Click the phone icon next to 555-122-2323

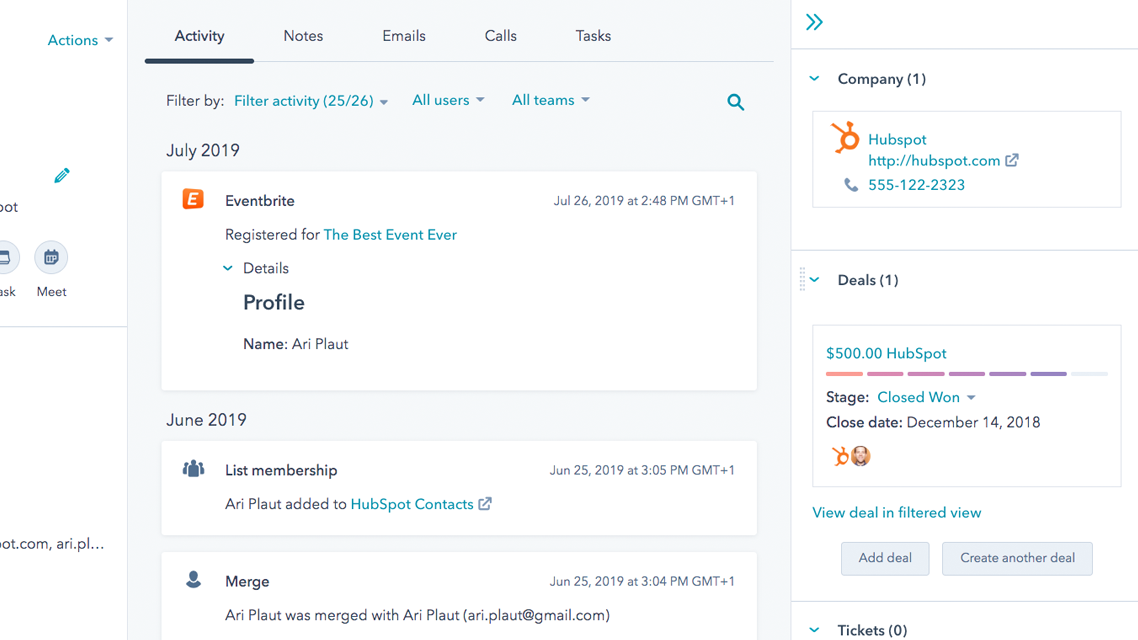(x=853, y=185)
